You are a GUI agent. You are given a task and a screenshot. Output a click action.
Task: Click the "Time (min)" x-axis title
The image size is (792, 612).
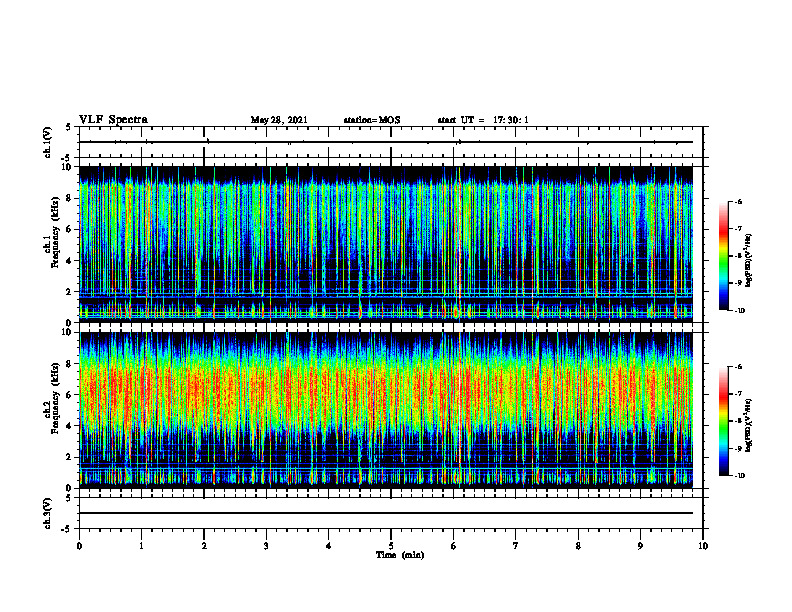coord(400,555)
